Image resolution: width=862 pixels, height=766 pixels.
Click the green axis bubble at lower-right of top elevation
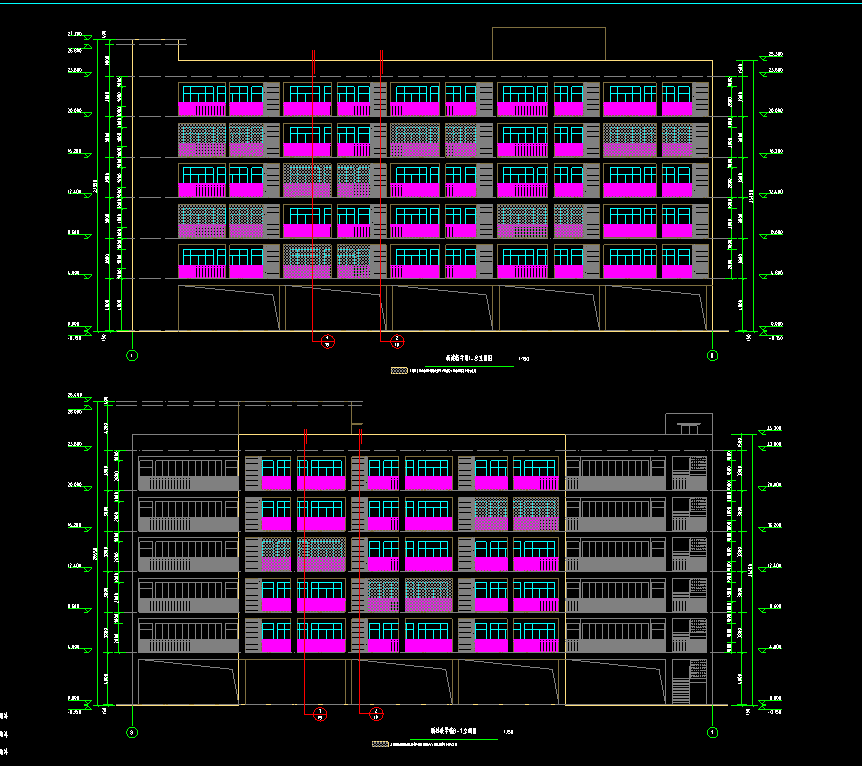click(x=712, y=355)
